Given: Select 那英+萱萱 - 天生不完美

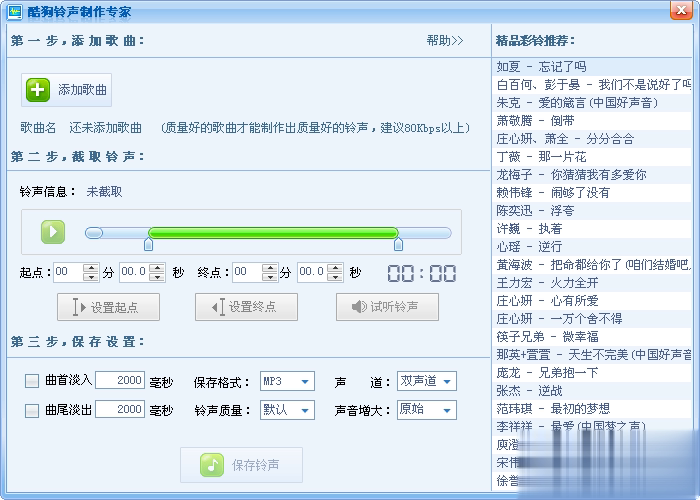Looking at the screenshot, I should click(x=592, y=355).
